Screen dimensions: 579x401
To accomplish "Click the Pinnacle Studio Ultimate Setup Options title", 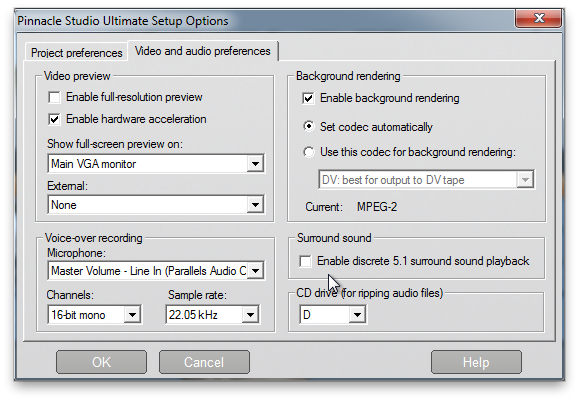I will (123, 21).
